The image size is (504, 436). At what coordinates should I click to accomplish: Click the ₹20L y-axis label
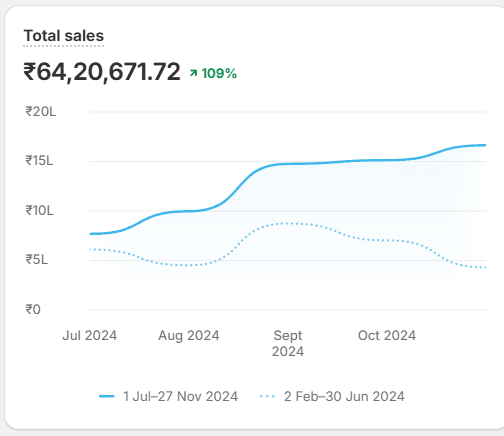(x=41, y=111)
